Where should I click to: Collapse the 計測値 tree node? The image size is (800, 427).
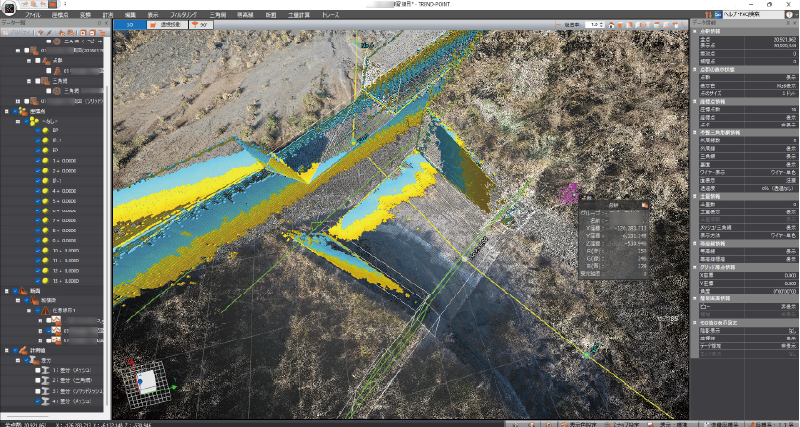pos(7,350)
